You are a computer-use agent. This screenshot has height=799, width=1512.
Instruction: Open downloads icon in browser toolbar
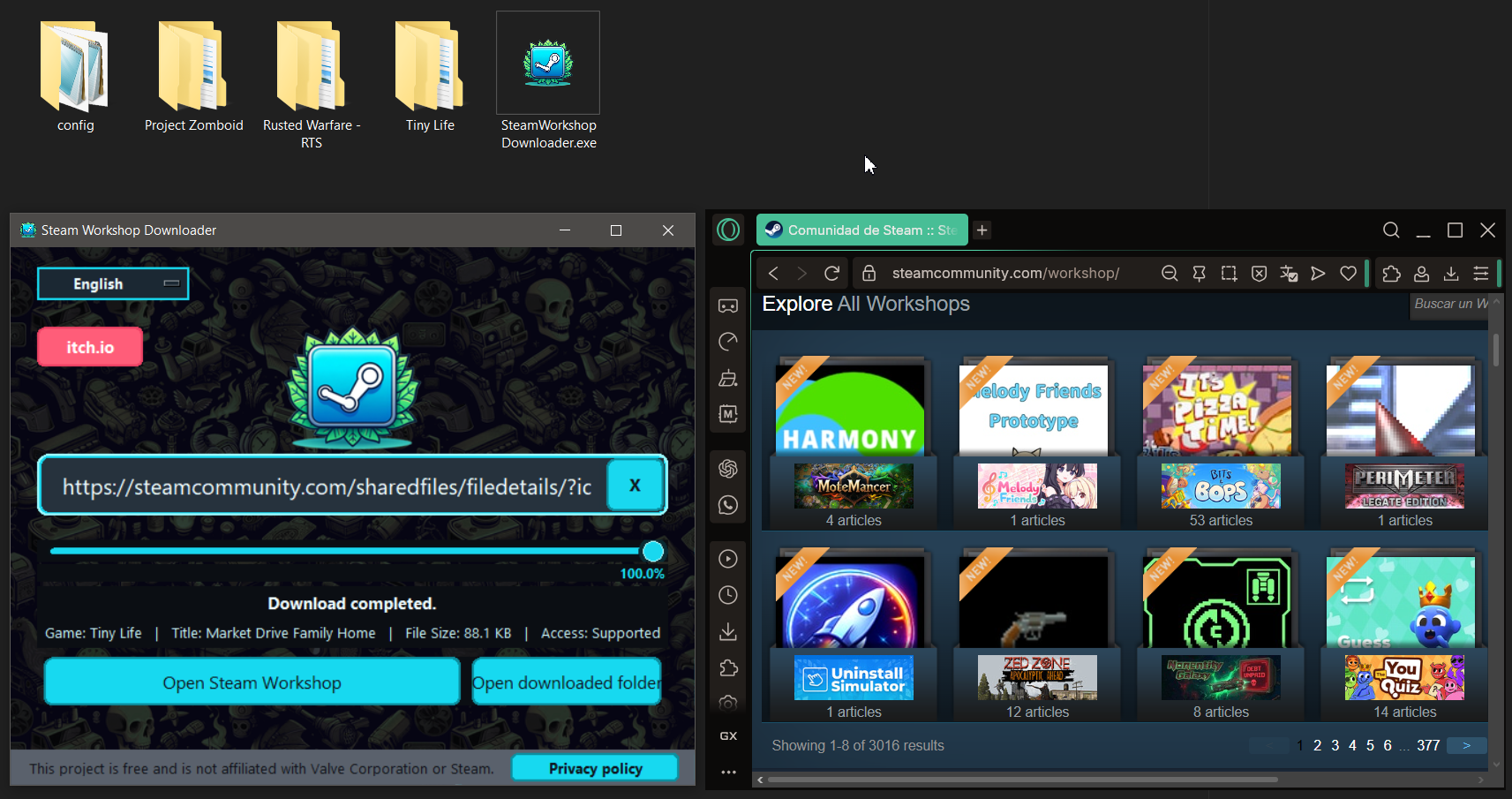pyautogui.click(x=1451, y=274)
